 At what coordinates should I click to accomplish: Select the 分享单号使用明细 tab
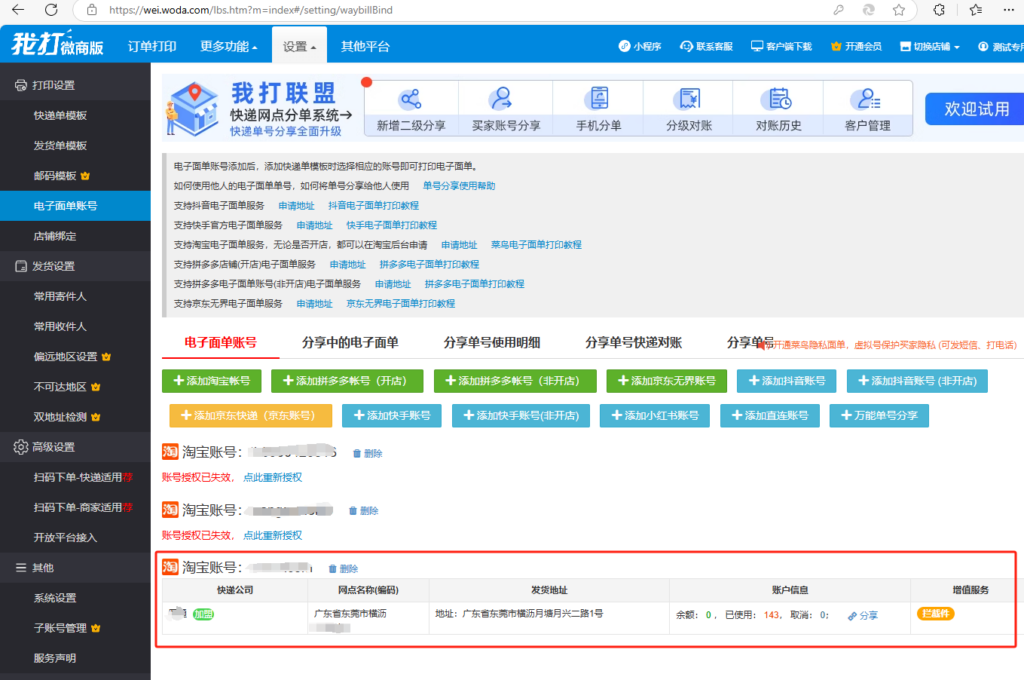coord(492,342)
